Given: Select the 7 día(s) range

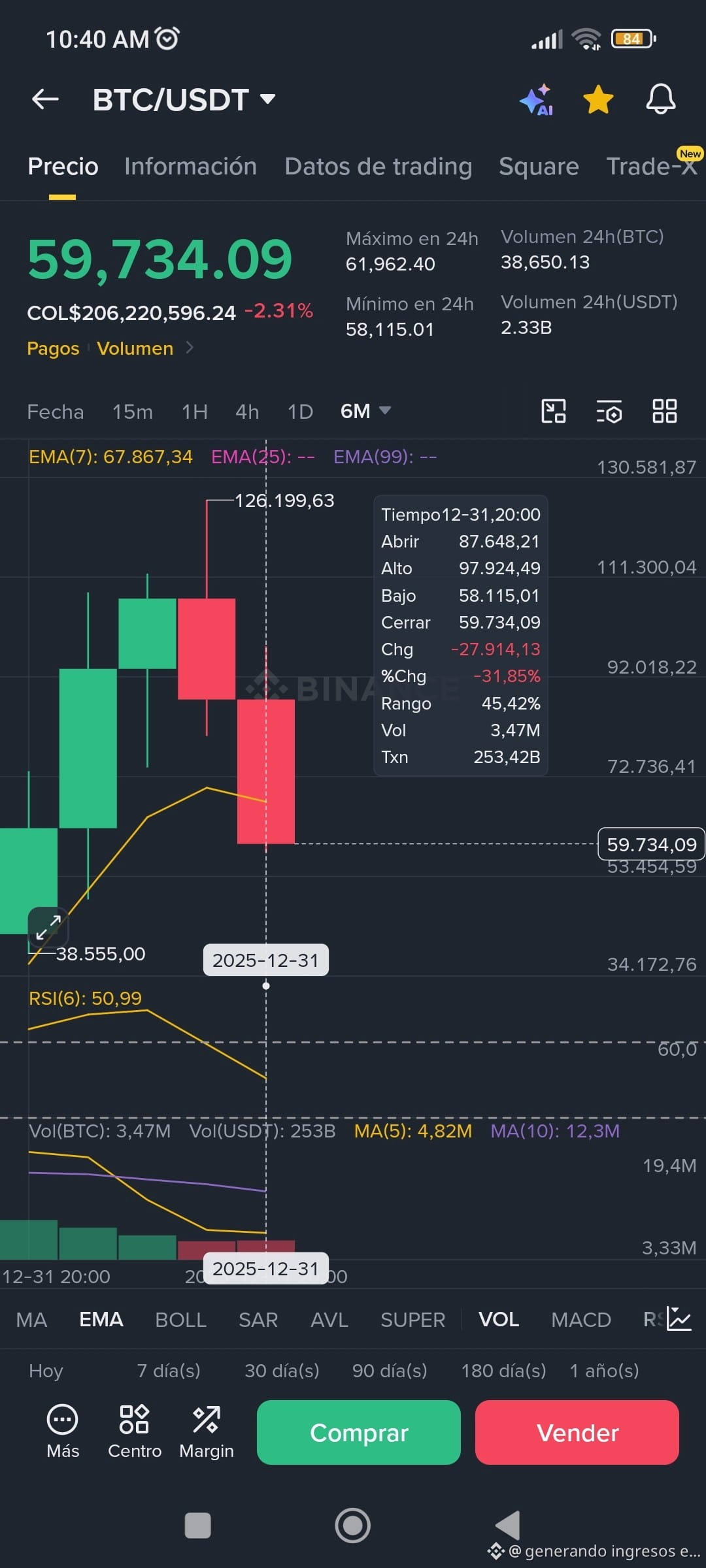Looking at the screenshot, I should 169,1371.
